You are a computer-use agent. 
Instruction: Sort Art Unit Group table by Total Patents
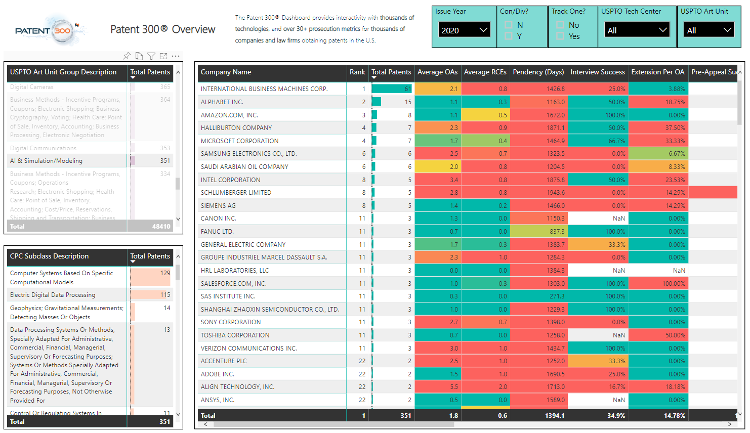point(150,72)
